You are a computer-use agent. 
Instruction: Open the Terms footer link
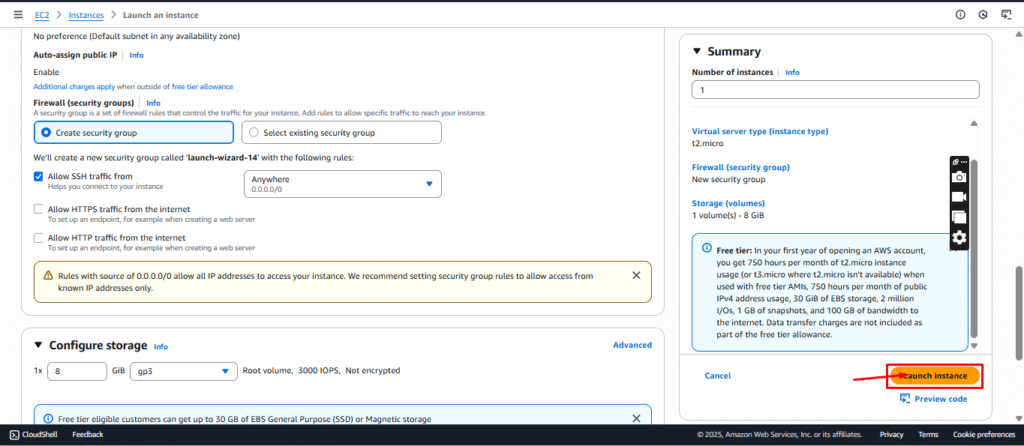point(928,434)
